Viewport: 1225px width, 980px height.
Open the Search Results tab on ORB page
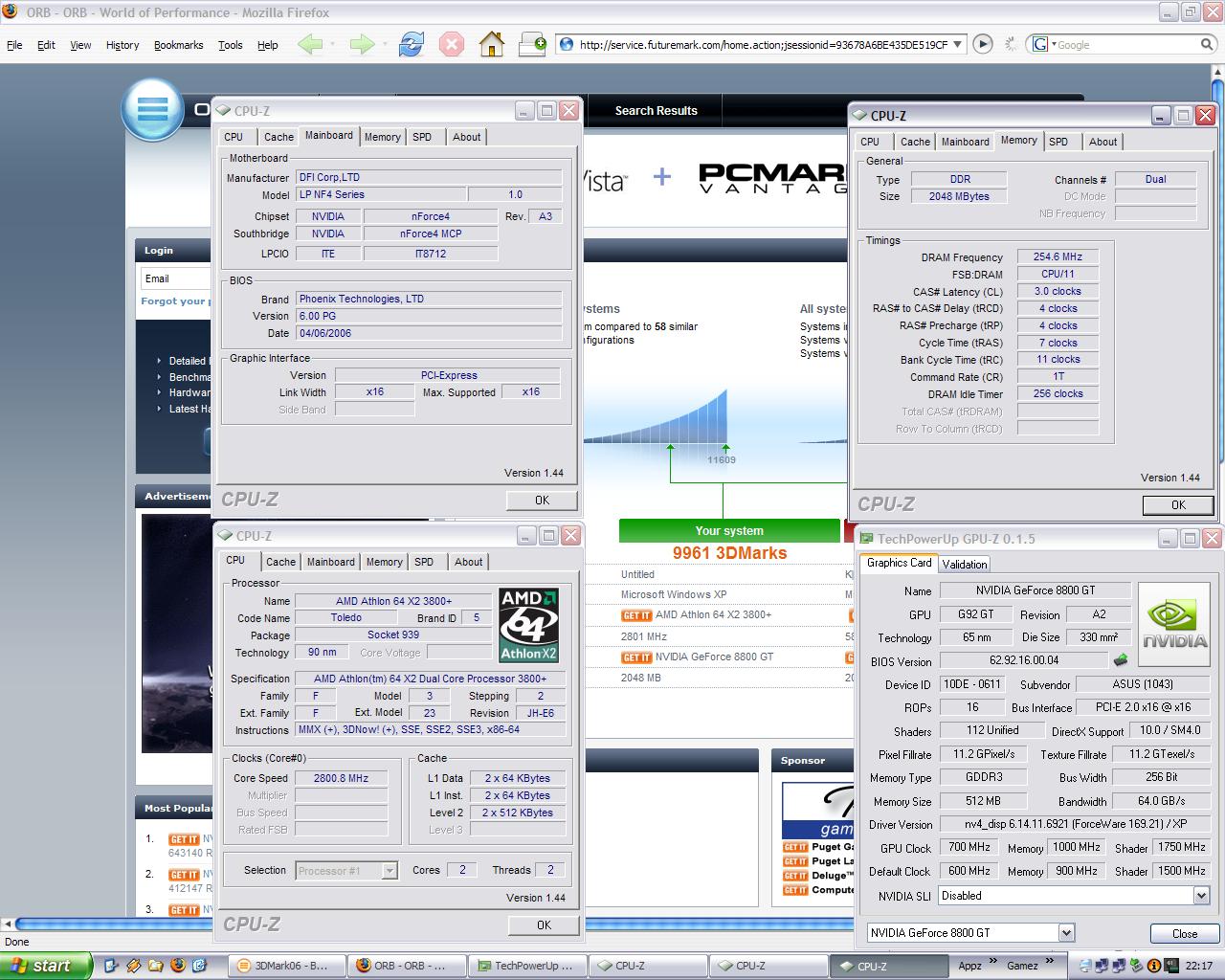click(656, 111)
